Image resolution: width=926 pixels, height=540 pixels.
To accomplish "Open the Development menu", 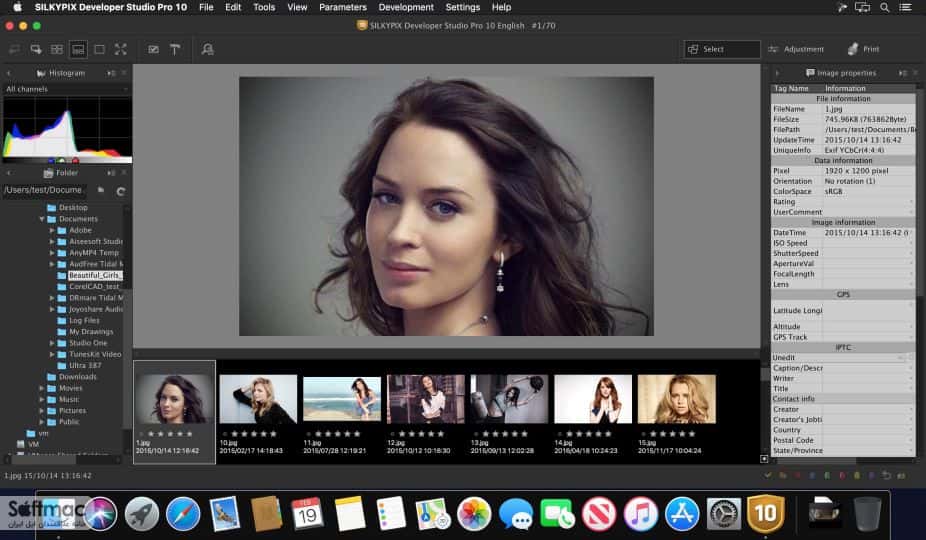I will coord(406,8).
